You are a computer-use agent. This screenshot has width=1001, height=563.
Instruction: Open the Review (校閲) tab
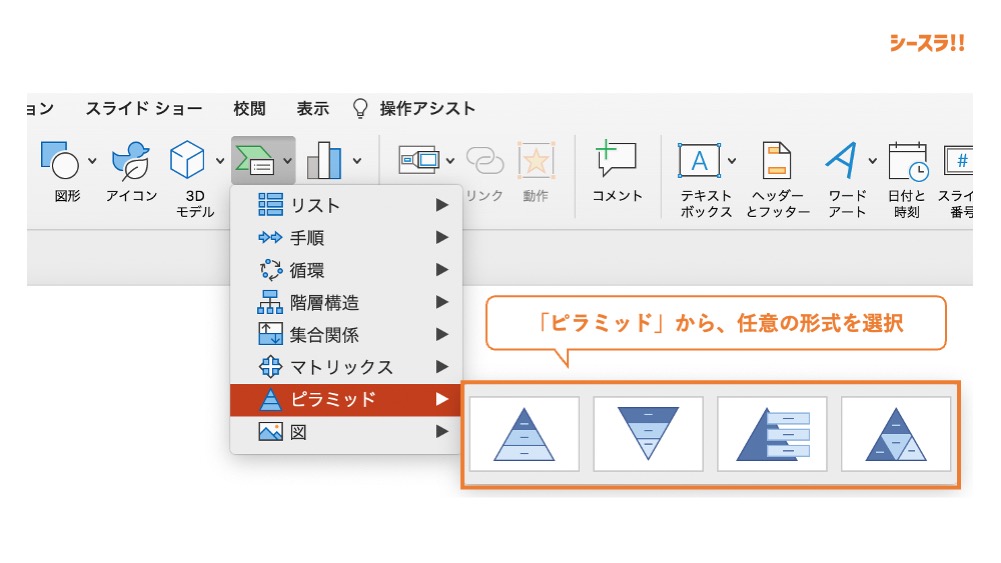pos(249,109)
